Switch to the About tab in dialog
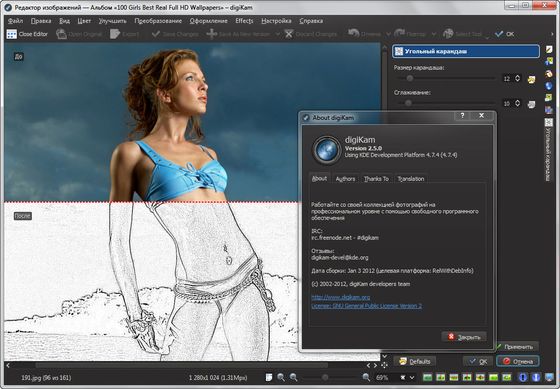The height and width of the screenshot is (389, 560). click(319, 178)
